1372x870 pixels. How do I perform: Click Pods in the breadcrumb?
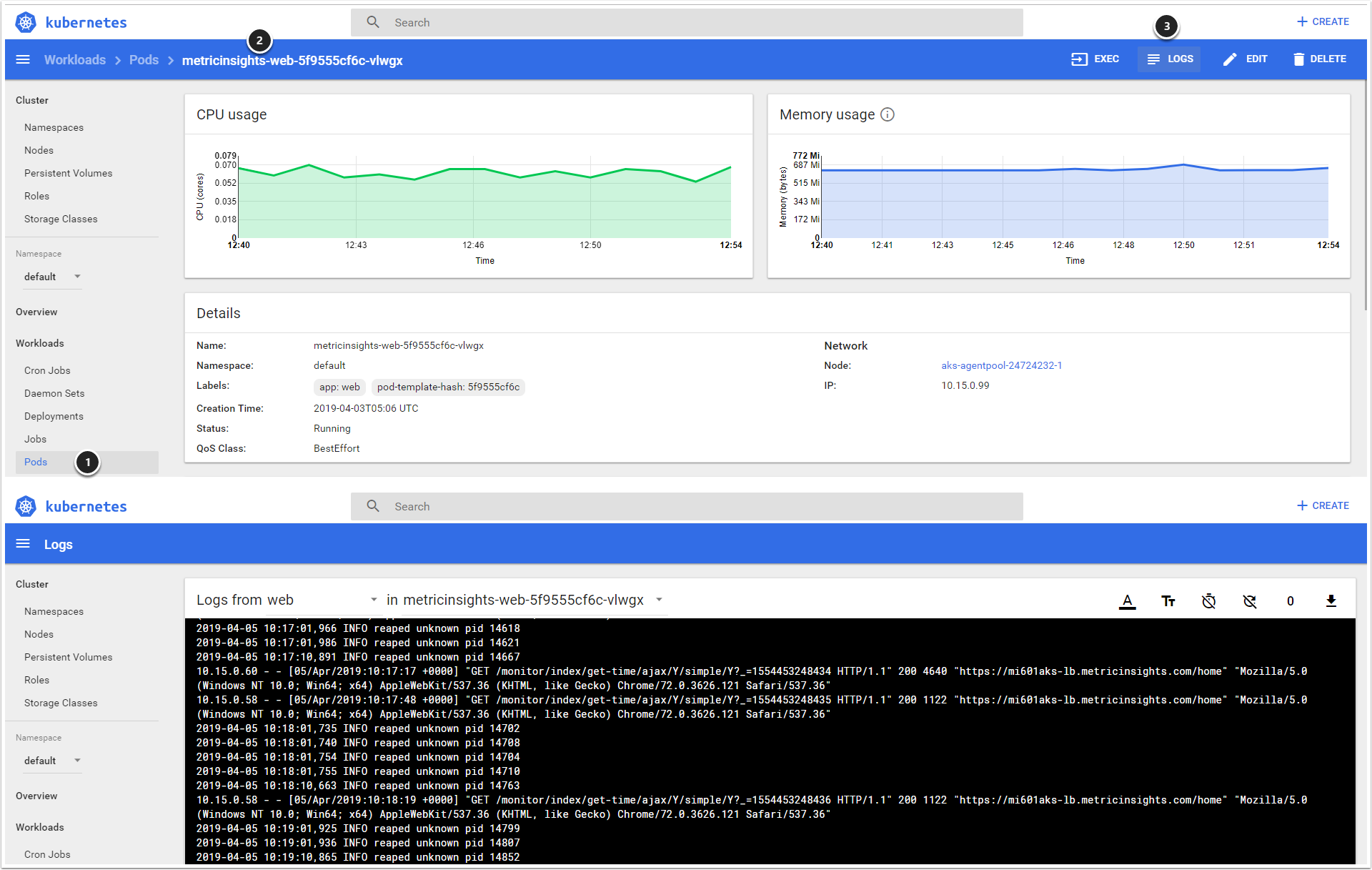[x=144, y=60]
